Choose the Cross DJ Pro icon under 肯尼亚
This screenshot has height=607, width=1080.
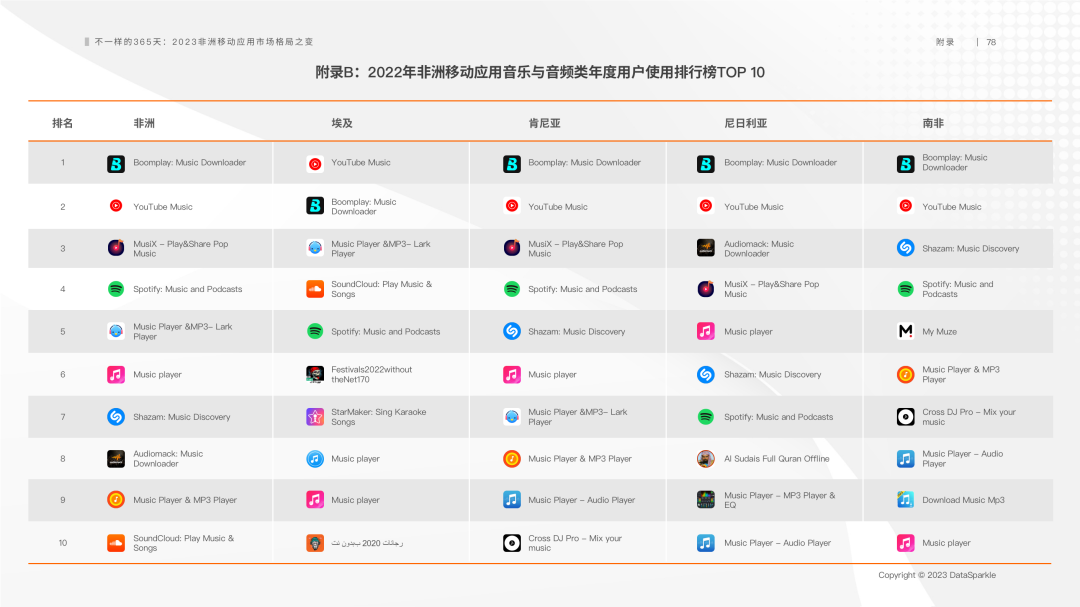pyautogui.click(x=512, y=543)
